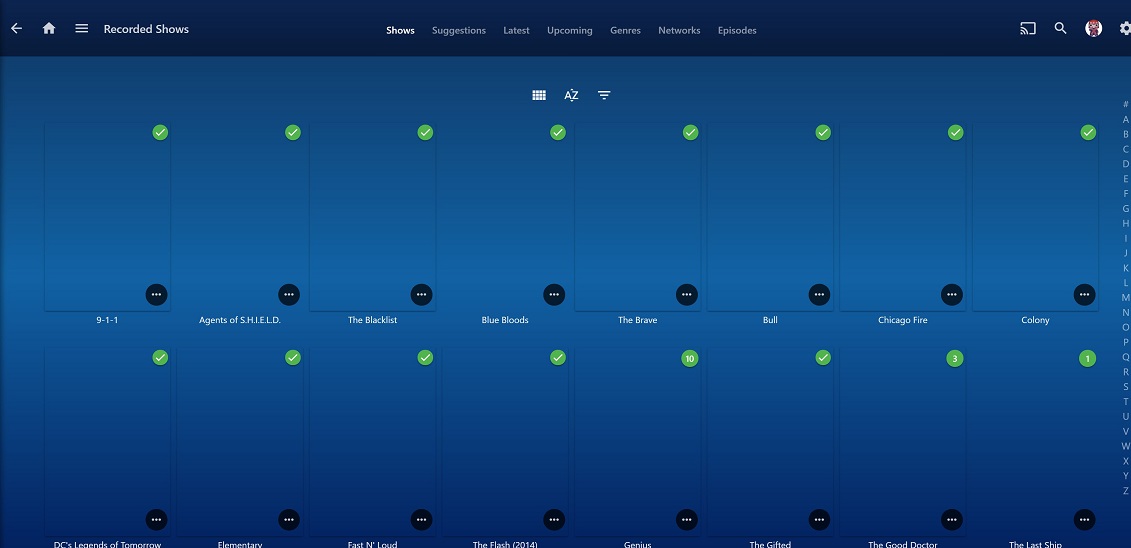Toggle watched checkmark on The Brave
The width and height of the screenshot is (1131, 548).
690,132
